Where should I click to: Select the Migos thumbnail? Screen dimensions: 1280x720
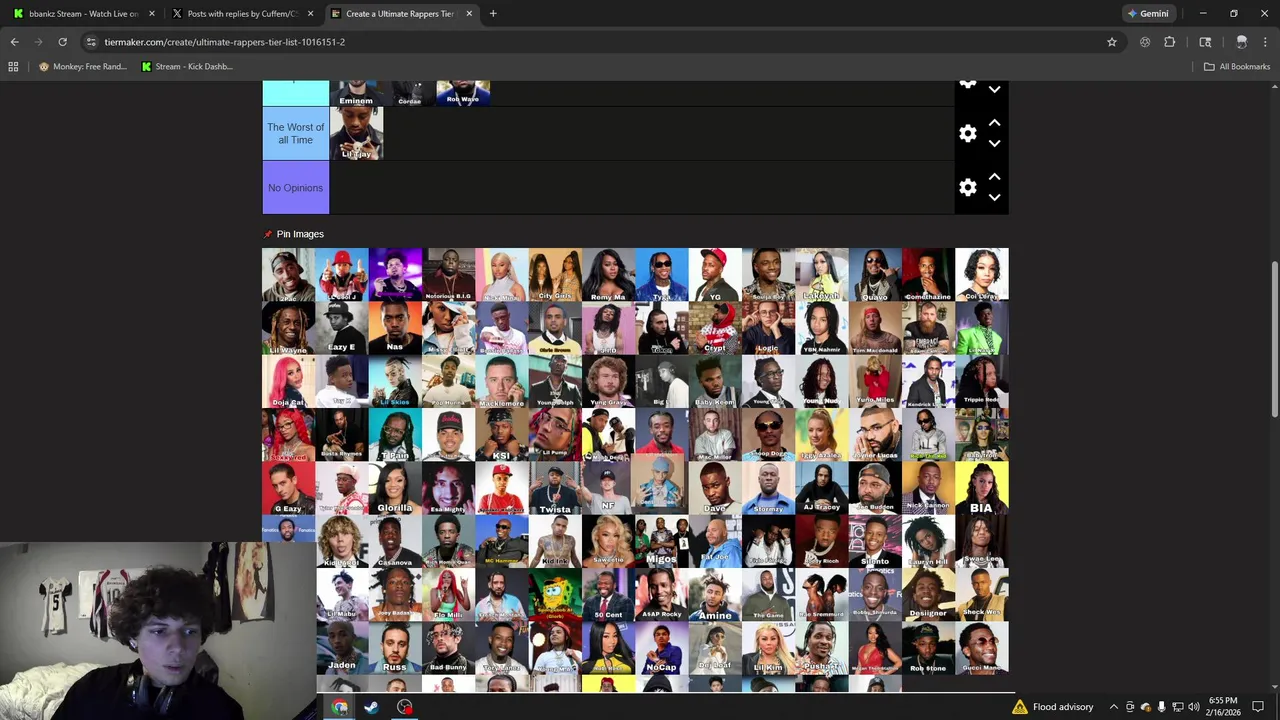pos(662,541)
